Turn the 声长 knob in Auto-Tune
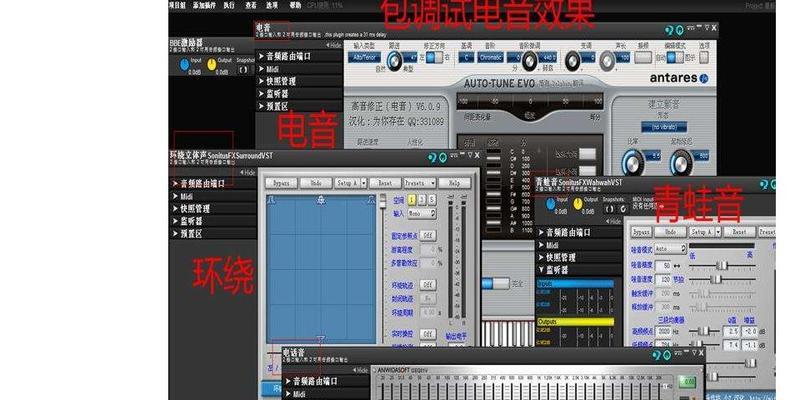This screenshot has width=800, height=400. (607, 61)
